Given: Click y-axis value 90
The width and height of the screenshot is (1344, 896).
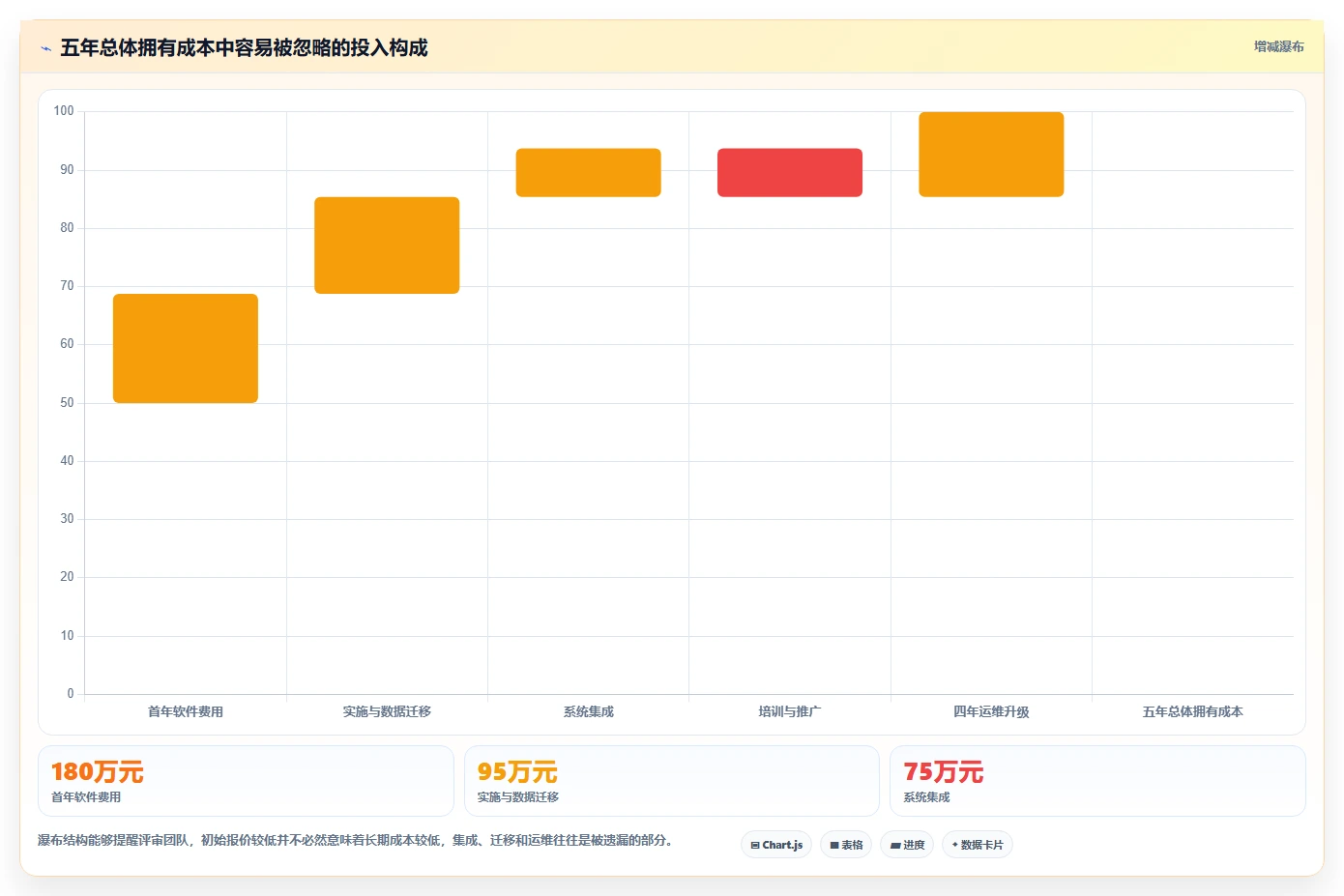Looking at the screenshot, I should tap(67, 169).
